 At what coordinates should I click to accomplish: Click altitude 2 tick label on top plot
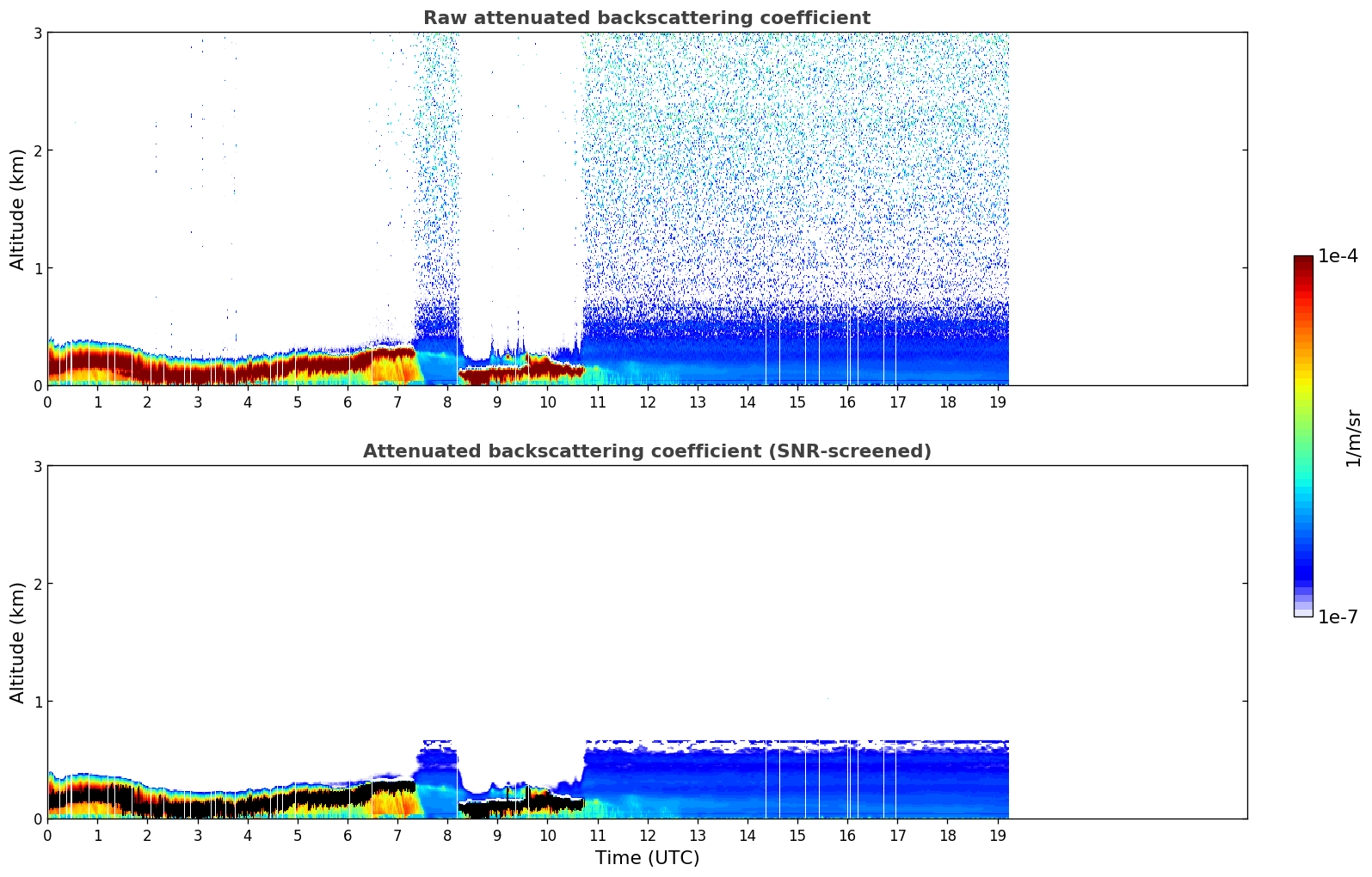pos(37,150)
